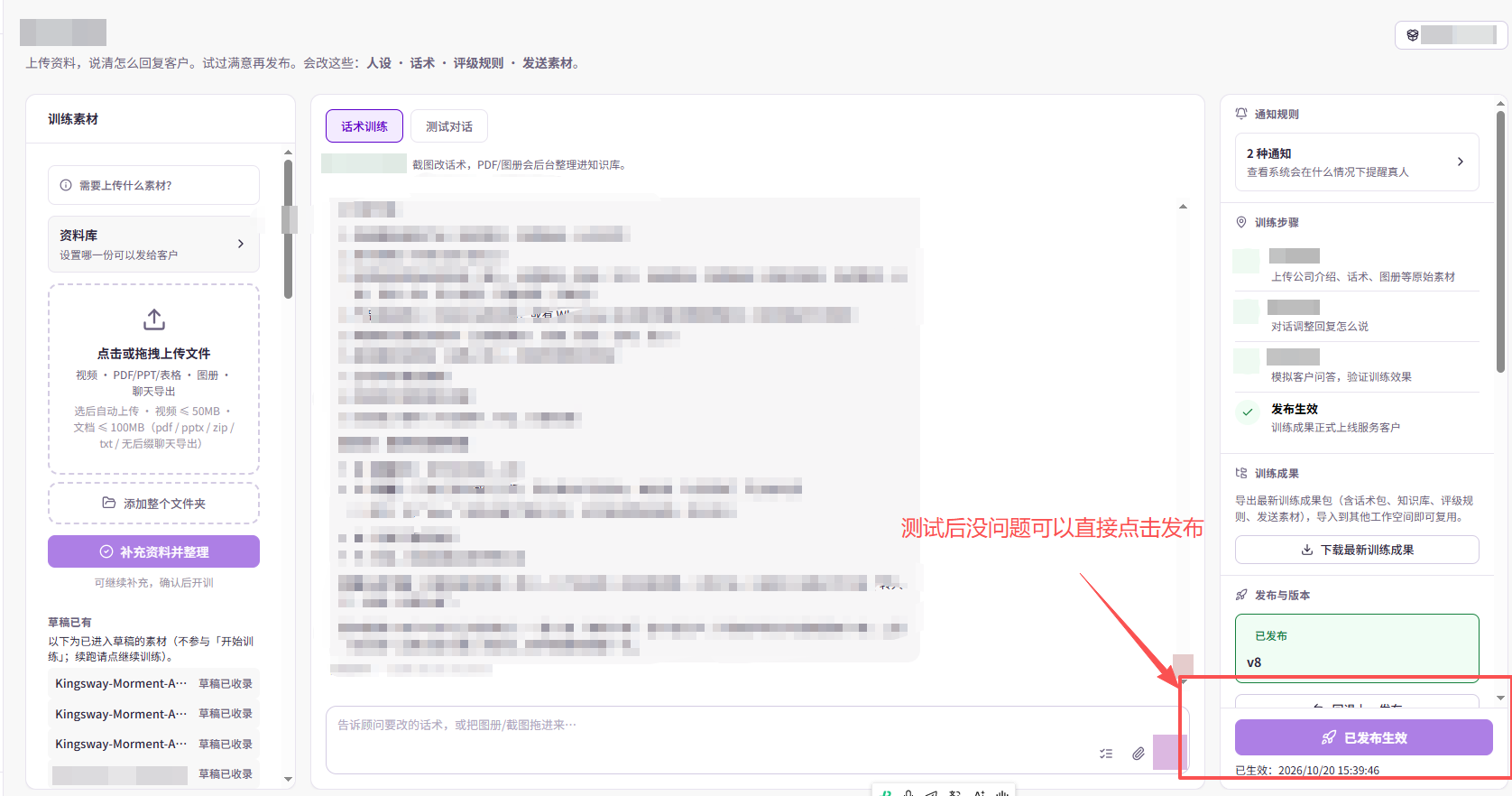Click the 补充资料并整理 button

153,551
